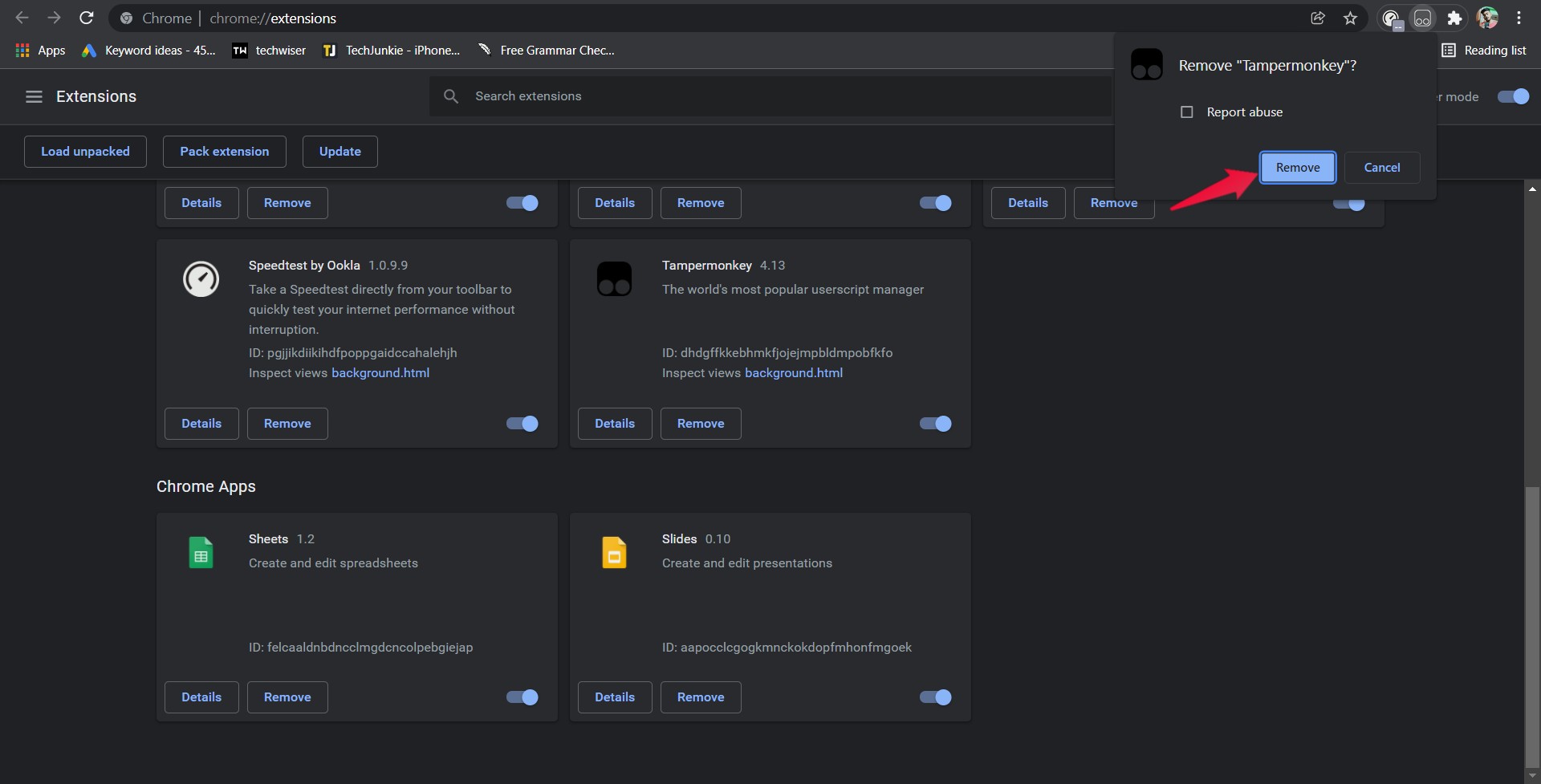Open the Reading list
This screenshot has width=1541, height=784.
[1484, 50]
